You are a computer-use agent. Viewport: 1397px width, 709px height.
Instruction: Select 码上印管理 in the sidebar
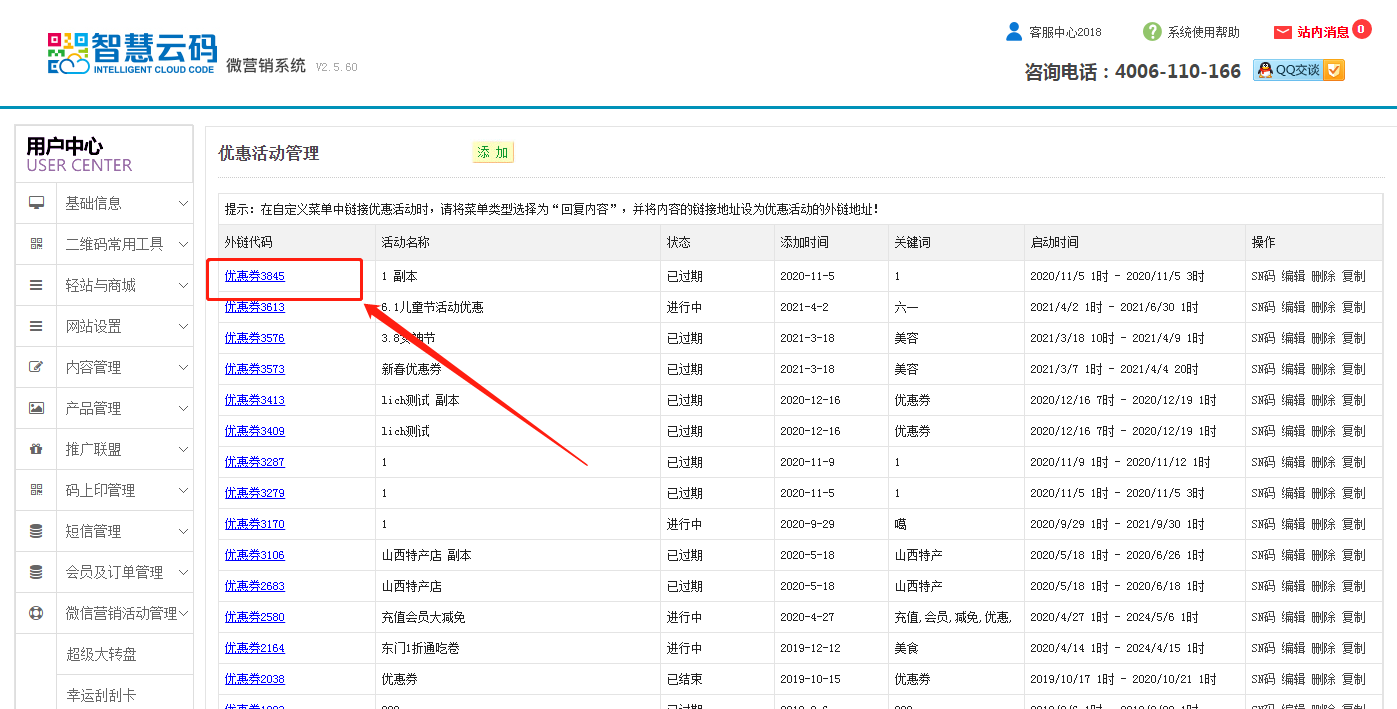coord(100,490)
